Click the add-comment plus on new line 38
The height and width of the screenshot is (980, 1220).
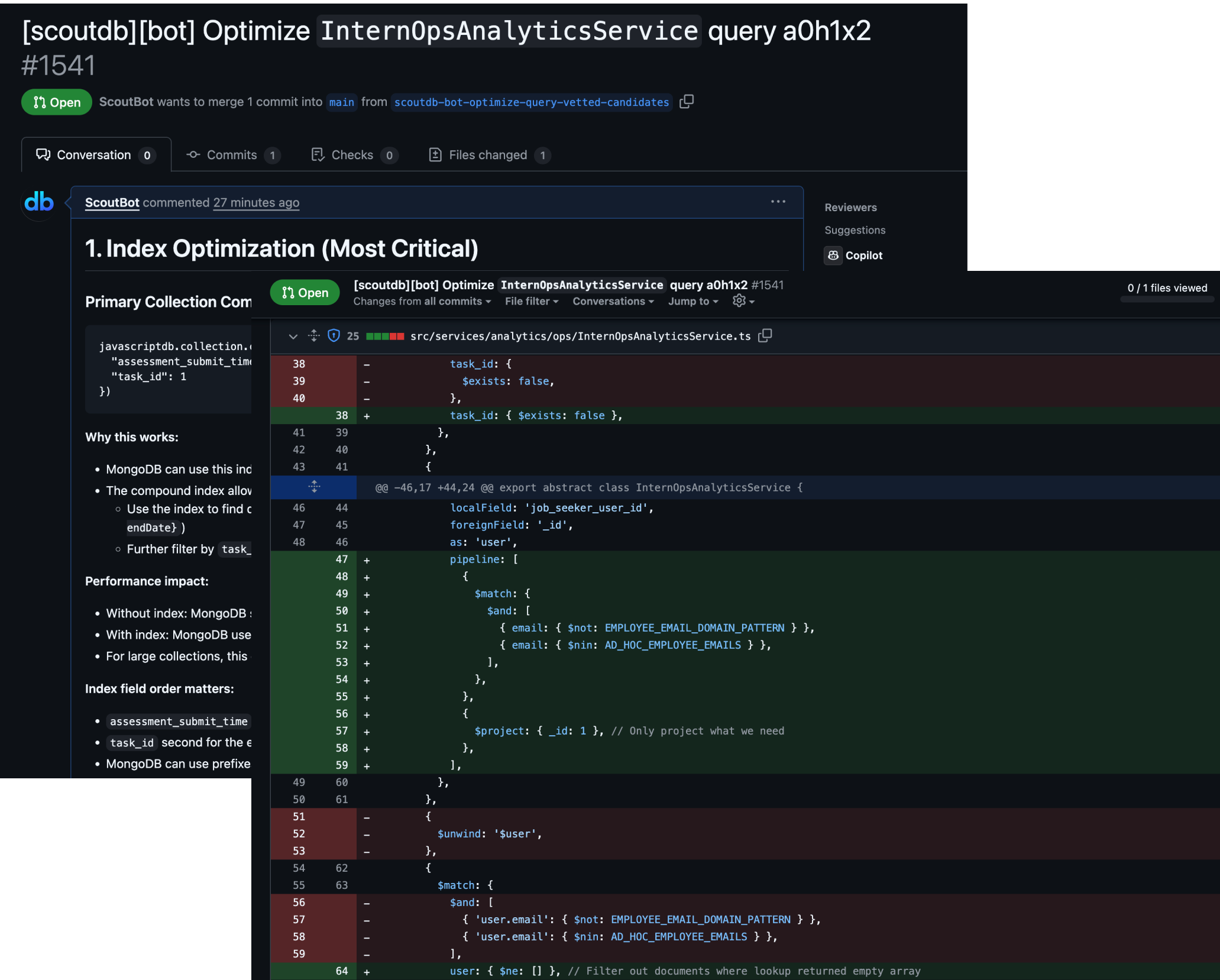click(x=367, y=416)
